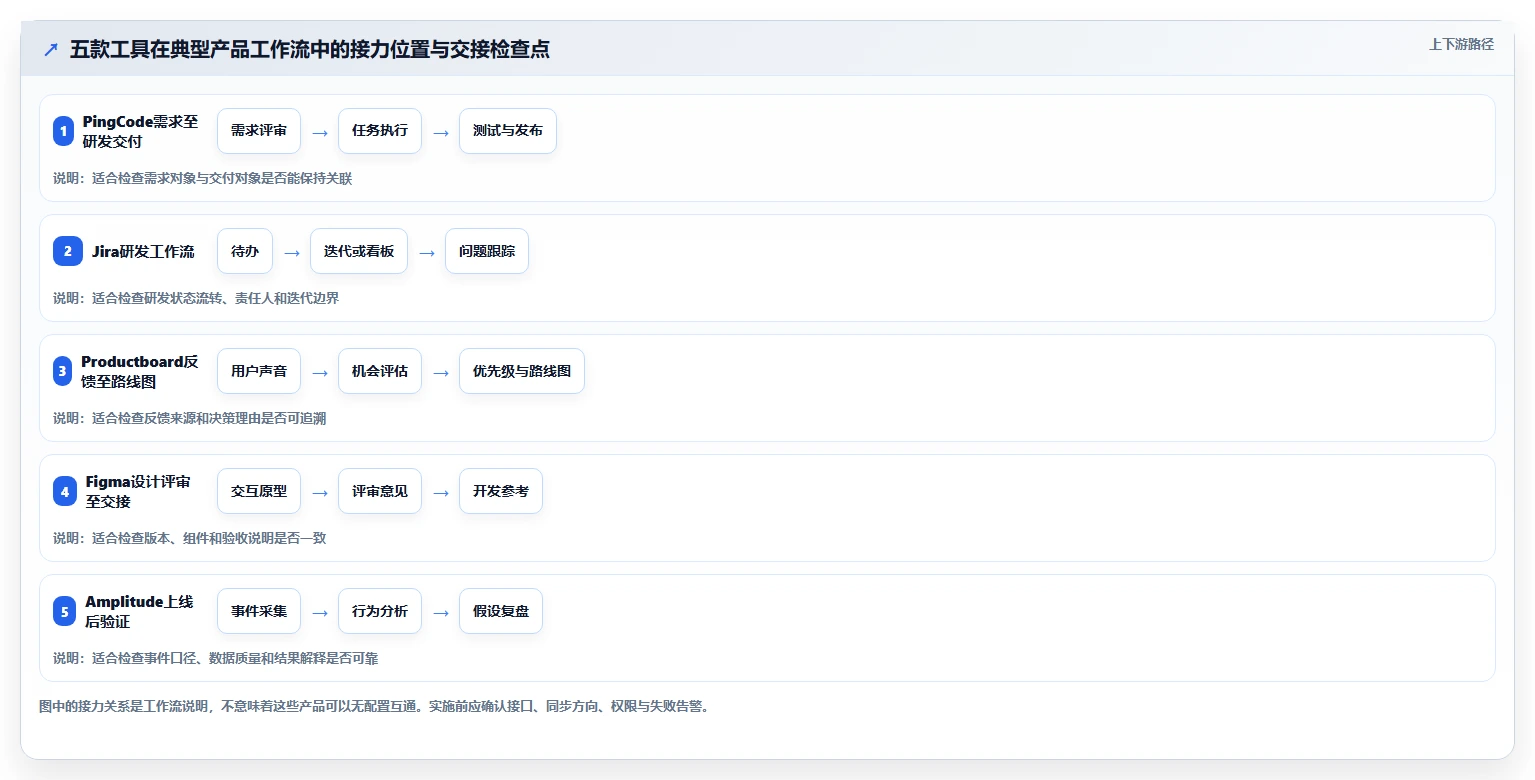Click the note about 需求对象与交付对象
1535x780 pixels.
point(202,179)
